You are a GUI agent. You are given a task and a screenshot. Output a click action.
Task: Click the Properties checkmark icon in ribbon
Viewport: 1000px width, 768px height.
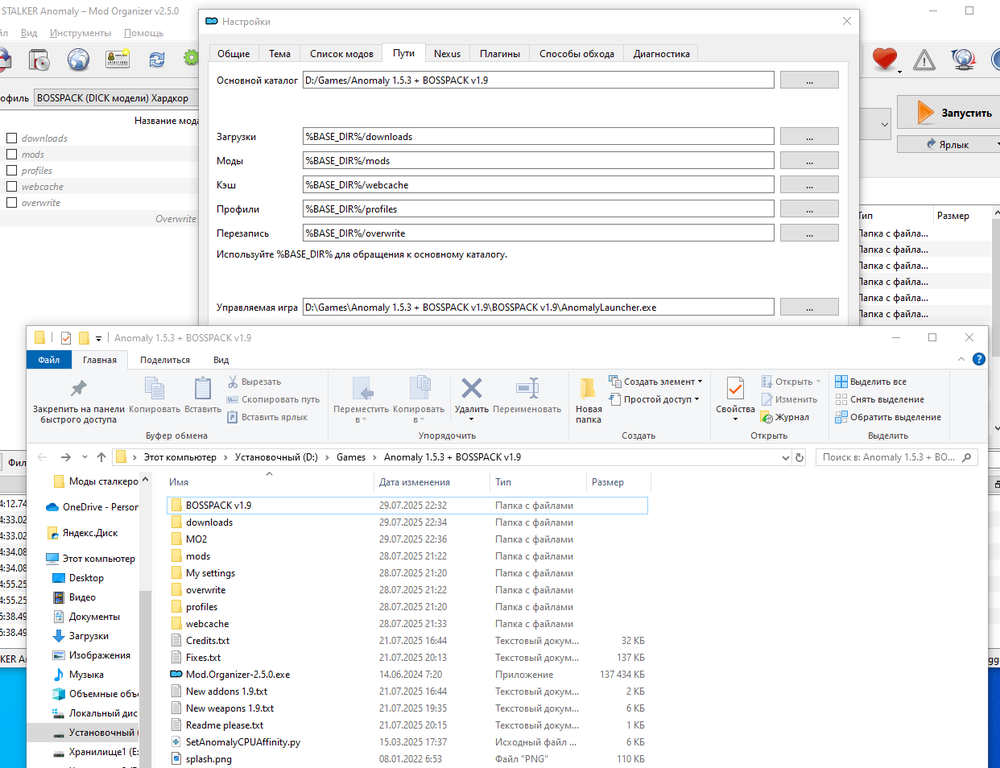coord(735,389)
